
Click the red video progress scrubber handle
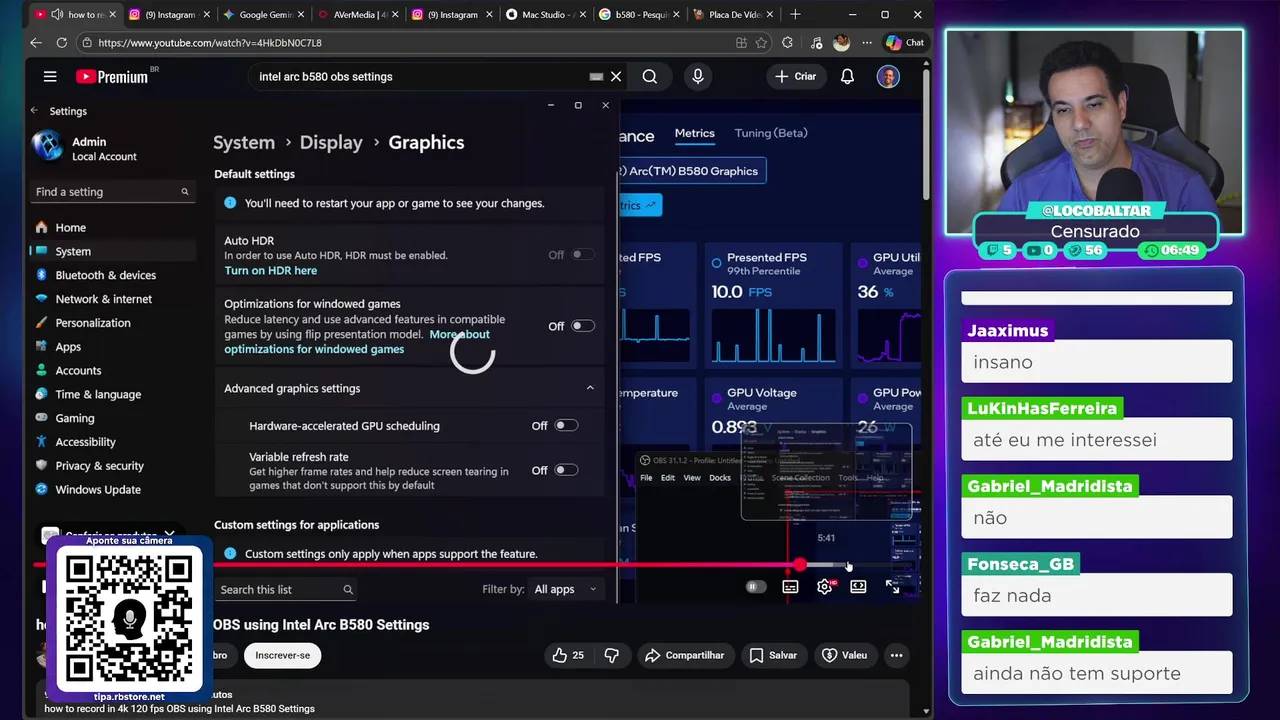click(x=800, y=565)
